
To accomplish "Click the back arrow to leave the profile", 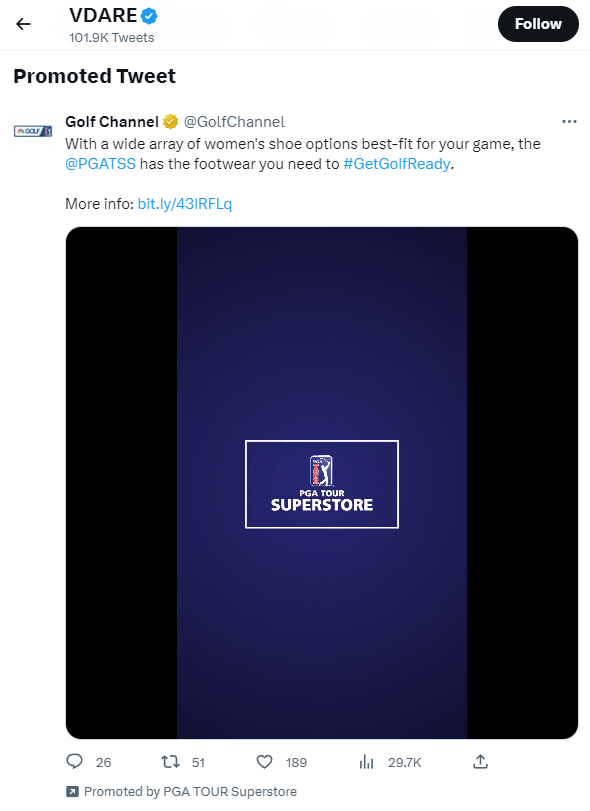I will click(22, 23).
